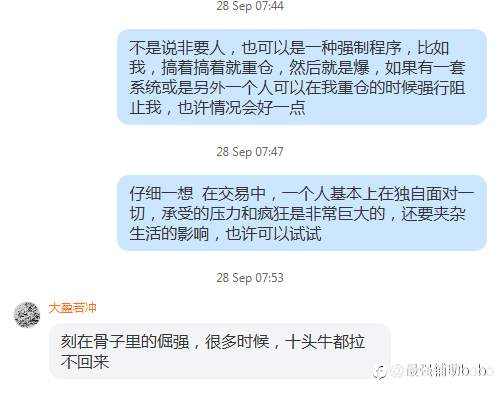Click the last line 不回来
Viewport: 500px width, 400px height.
click(85, 361)
